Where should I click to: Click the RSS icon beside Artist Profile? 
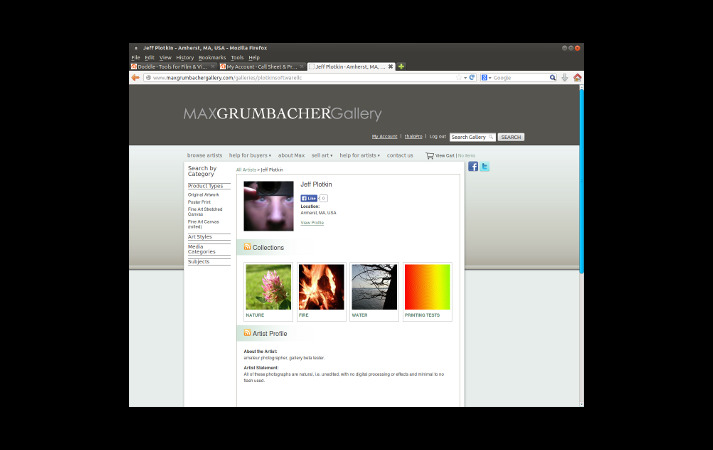(247, 332)
